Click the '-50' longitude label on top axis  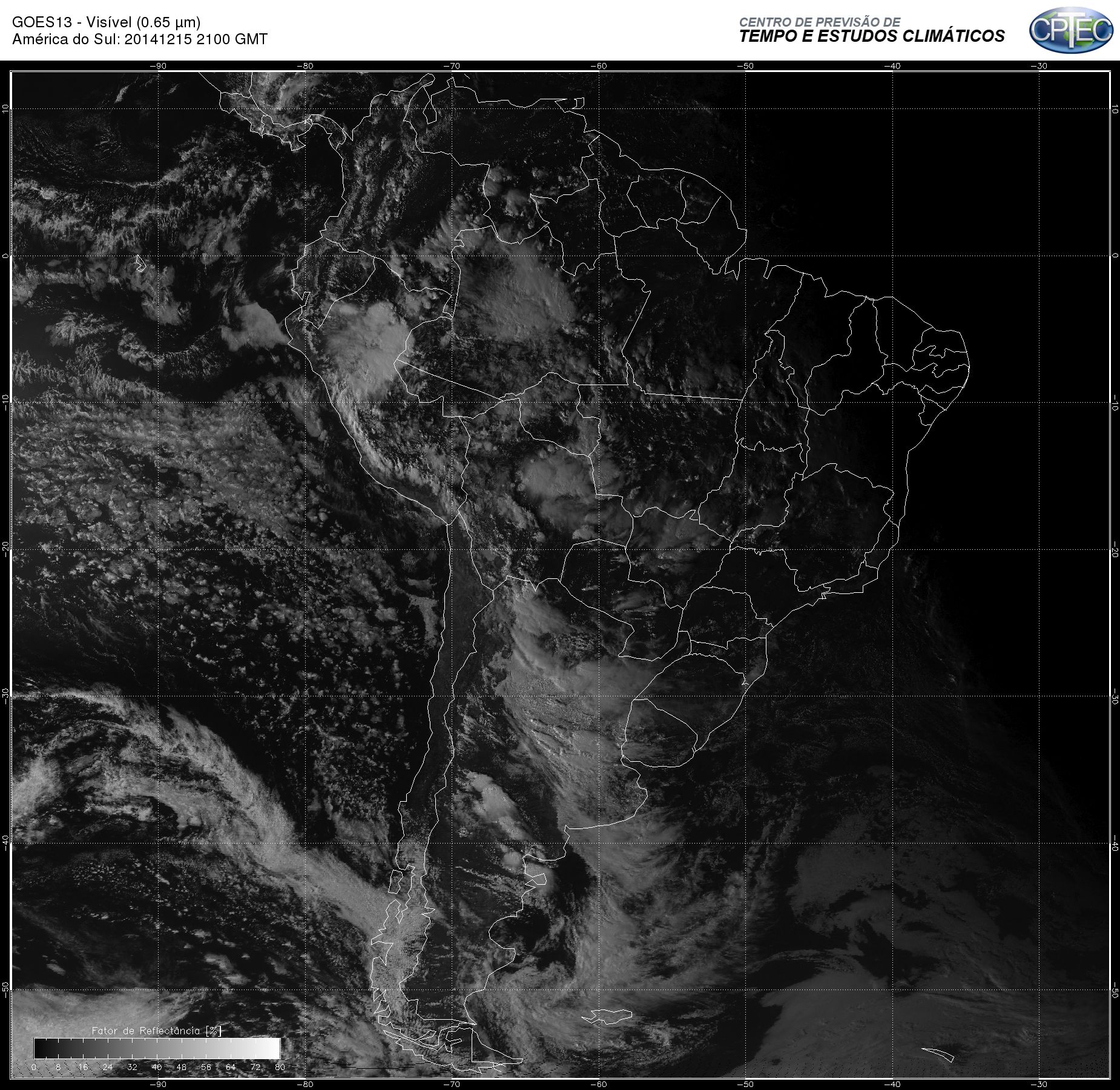(x=746, y=66)
